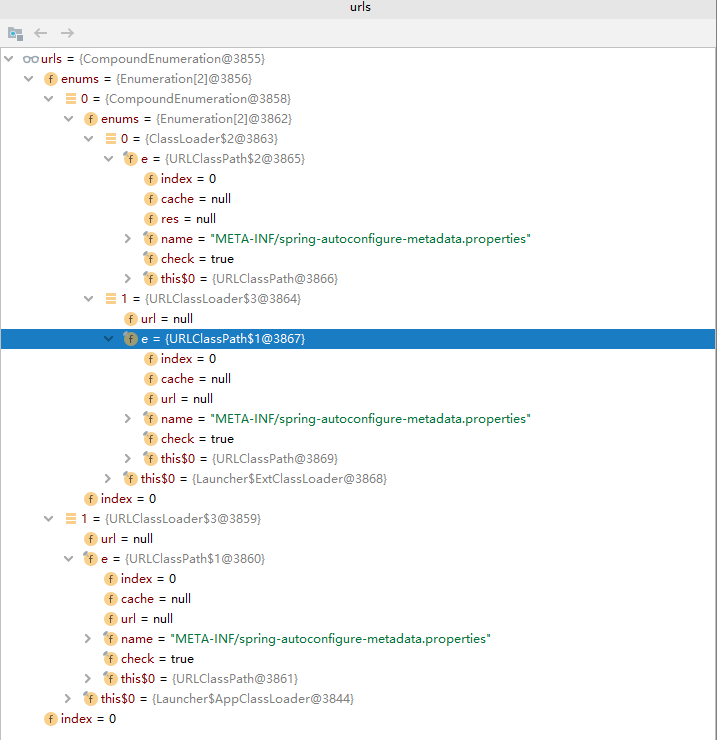Click the forward navigation arrow in toolbar
This screenshot has width=717, height=740.
pos(67,33)
